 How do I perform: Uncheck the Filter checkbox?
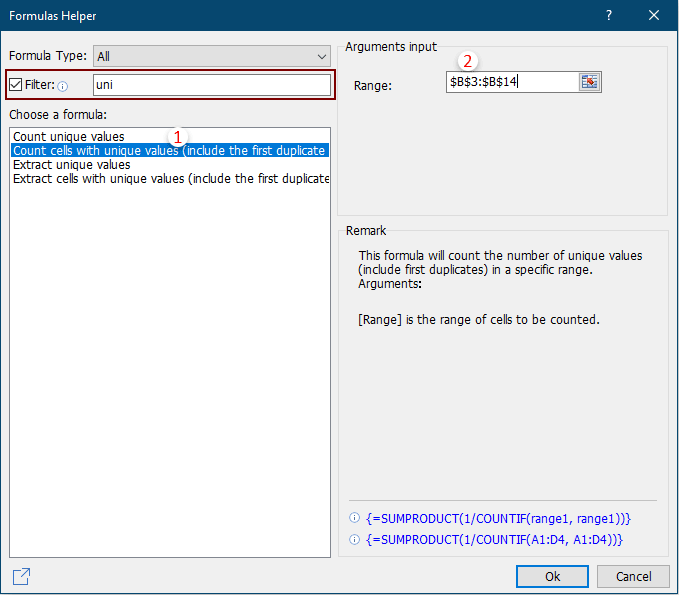16,85
